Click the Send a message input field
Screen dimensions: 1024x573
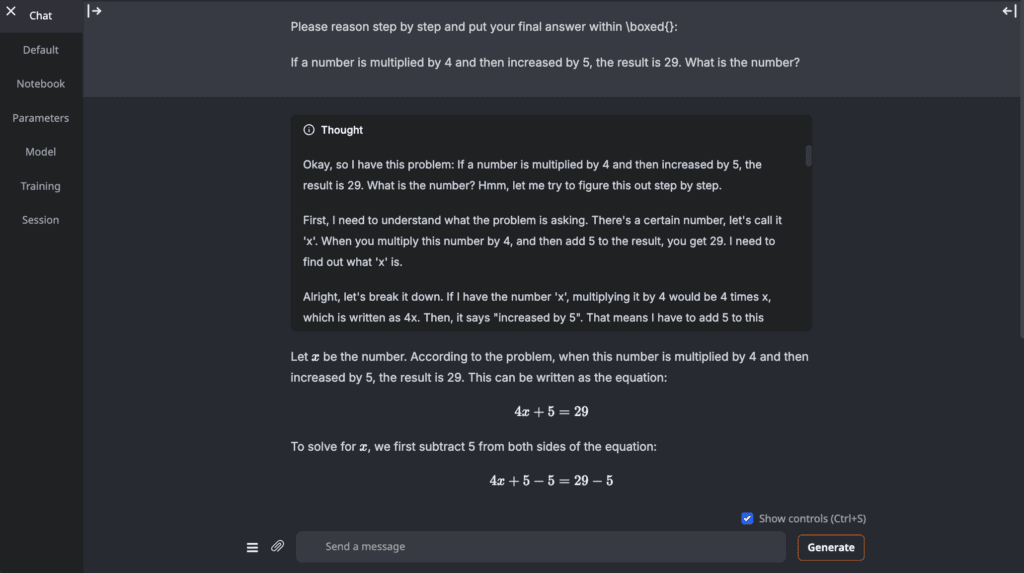click(541, 546)
